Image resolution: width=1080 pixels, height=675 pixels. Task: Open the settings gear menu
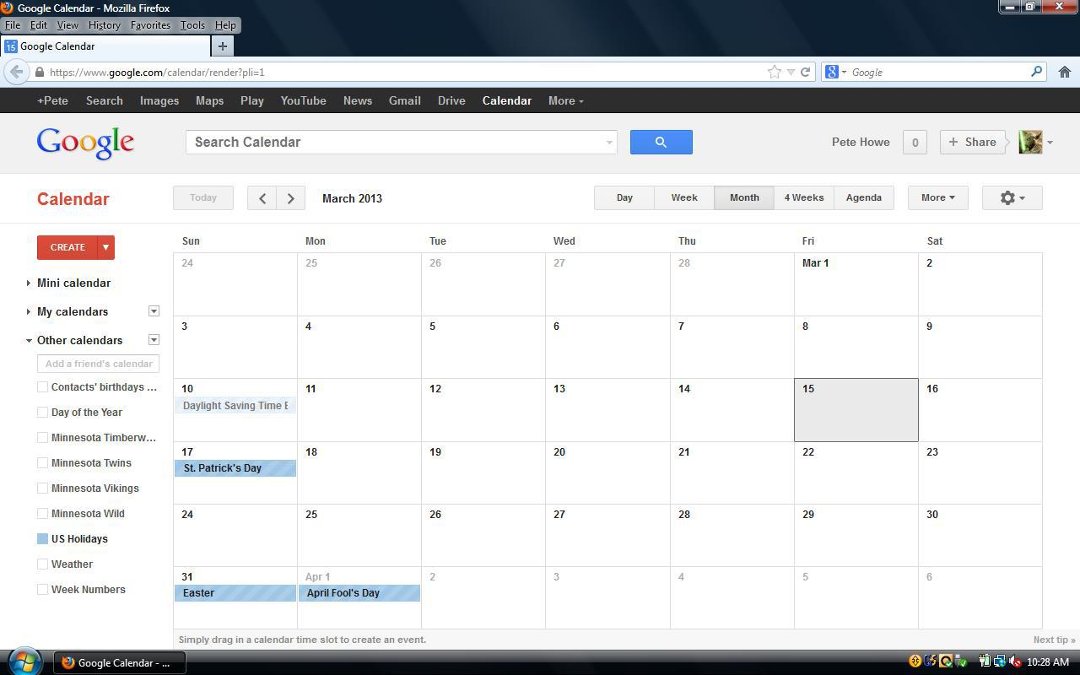coord(1011,198)
